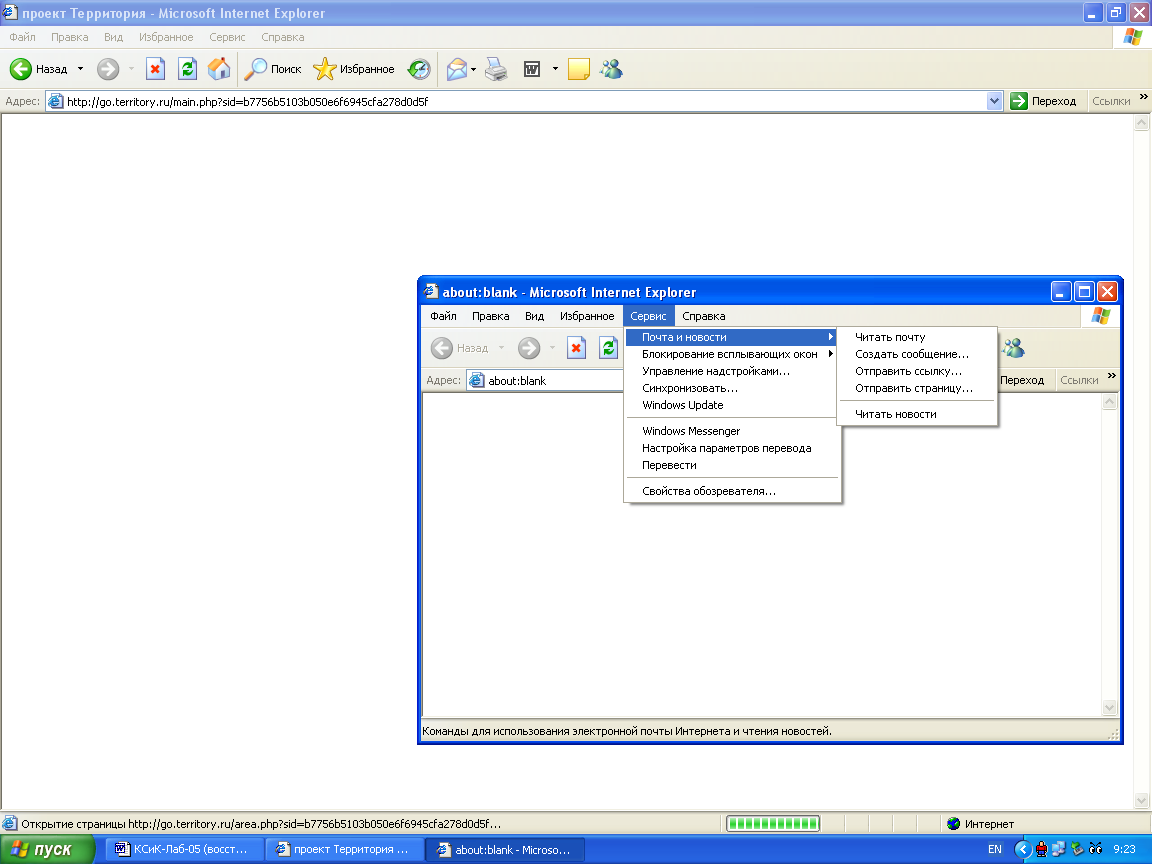Viewport: 1152px width, 864px height.
Task: Select Почта и новости menu entry
Action: (x=732, y=337)
